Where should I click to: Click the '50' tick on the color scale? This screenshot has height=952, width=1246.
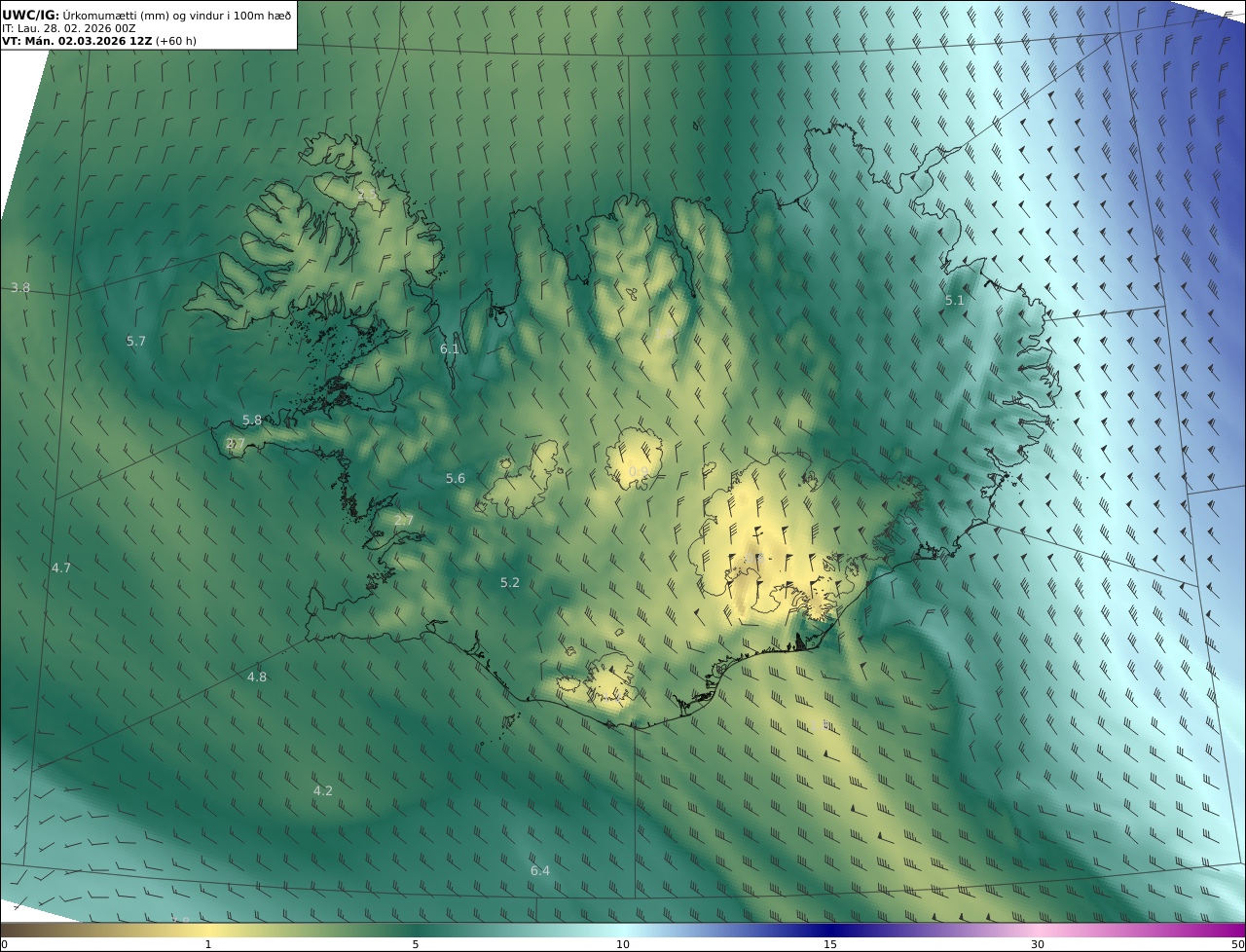click(x=1238, y=945)
